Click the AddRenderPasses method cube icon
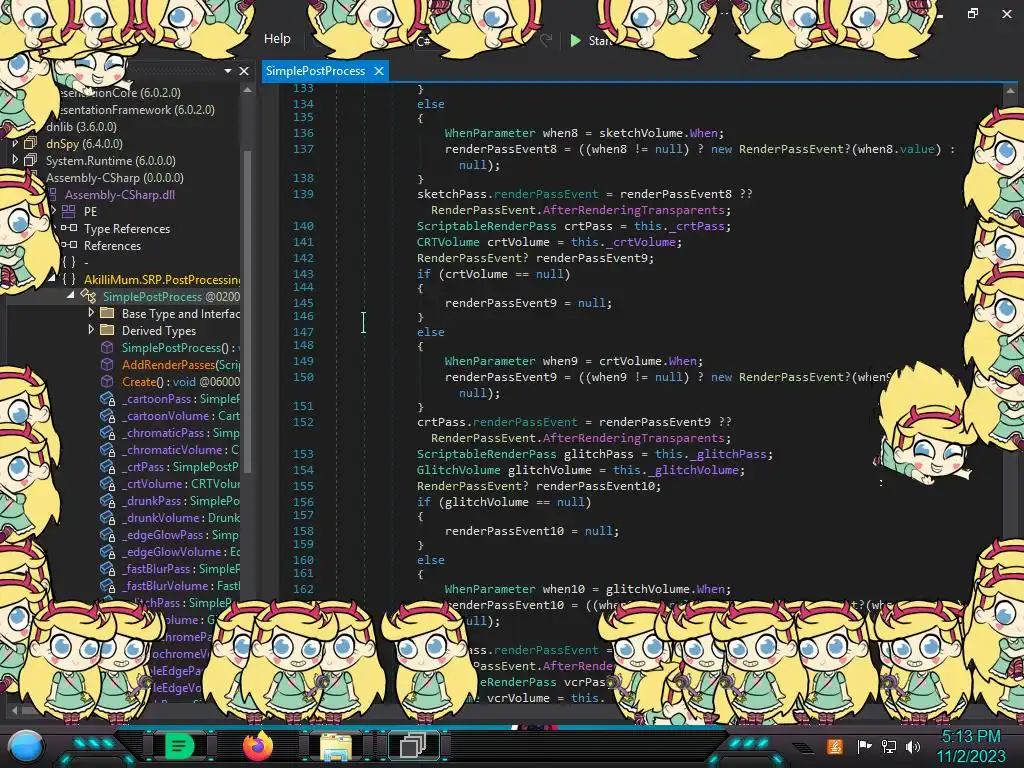Image resolution: width=1024 pixels, height=768 pixels. [x=107, y=364]
